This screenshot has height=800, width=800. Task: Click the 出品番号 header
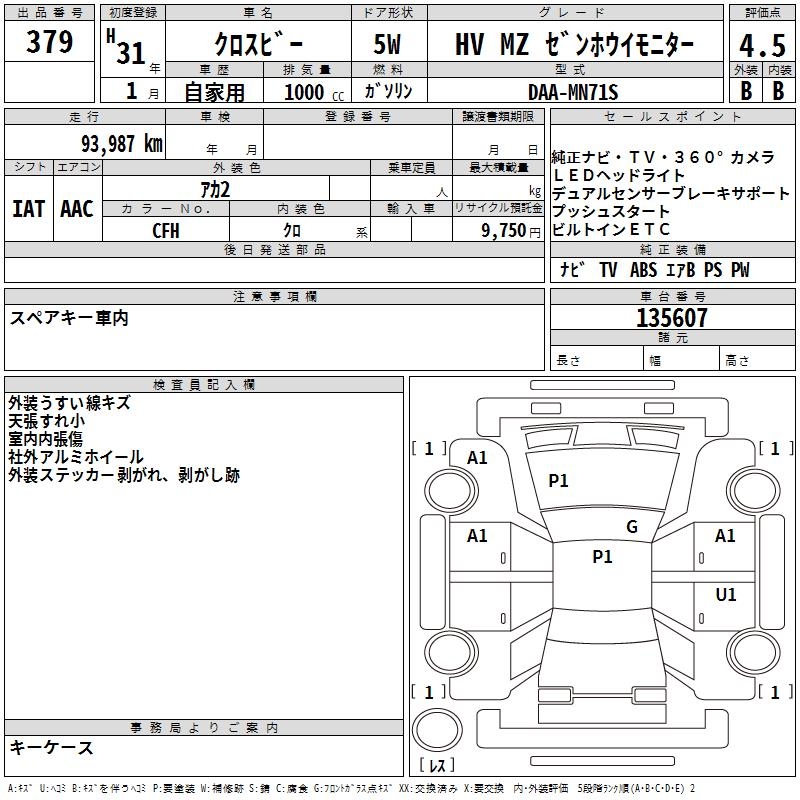[49, 13]
